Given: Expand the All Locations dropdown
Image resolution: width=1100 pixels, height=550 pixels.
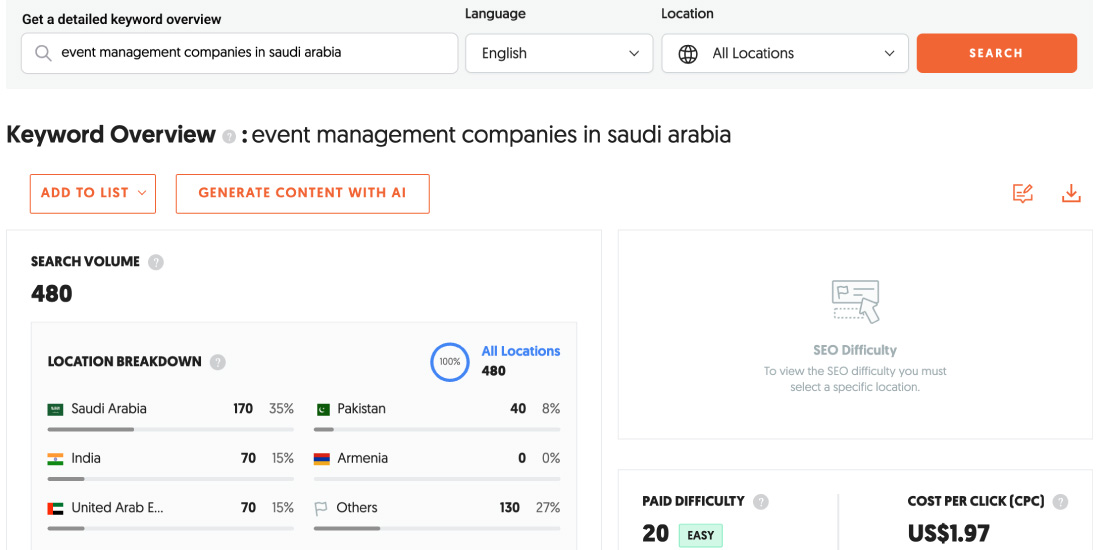Looking at the screenshot, I should pos(785,54).
